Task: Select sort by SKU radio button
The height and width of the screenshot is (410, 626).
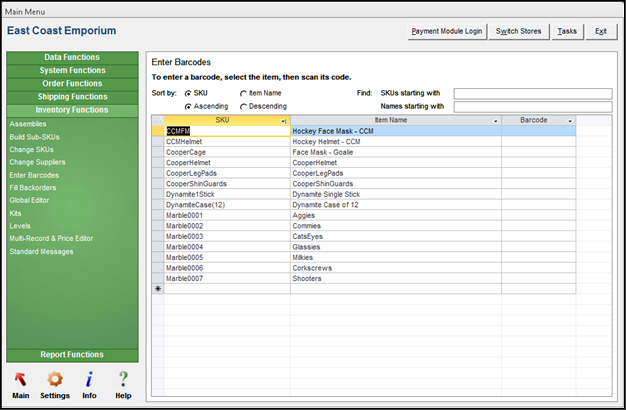Action: click(188, 93)
